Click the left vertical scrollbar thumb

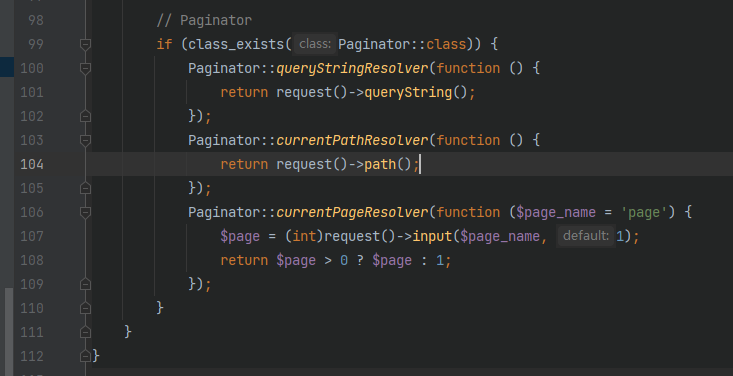pyautogui.click(x=9, y=332)
